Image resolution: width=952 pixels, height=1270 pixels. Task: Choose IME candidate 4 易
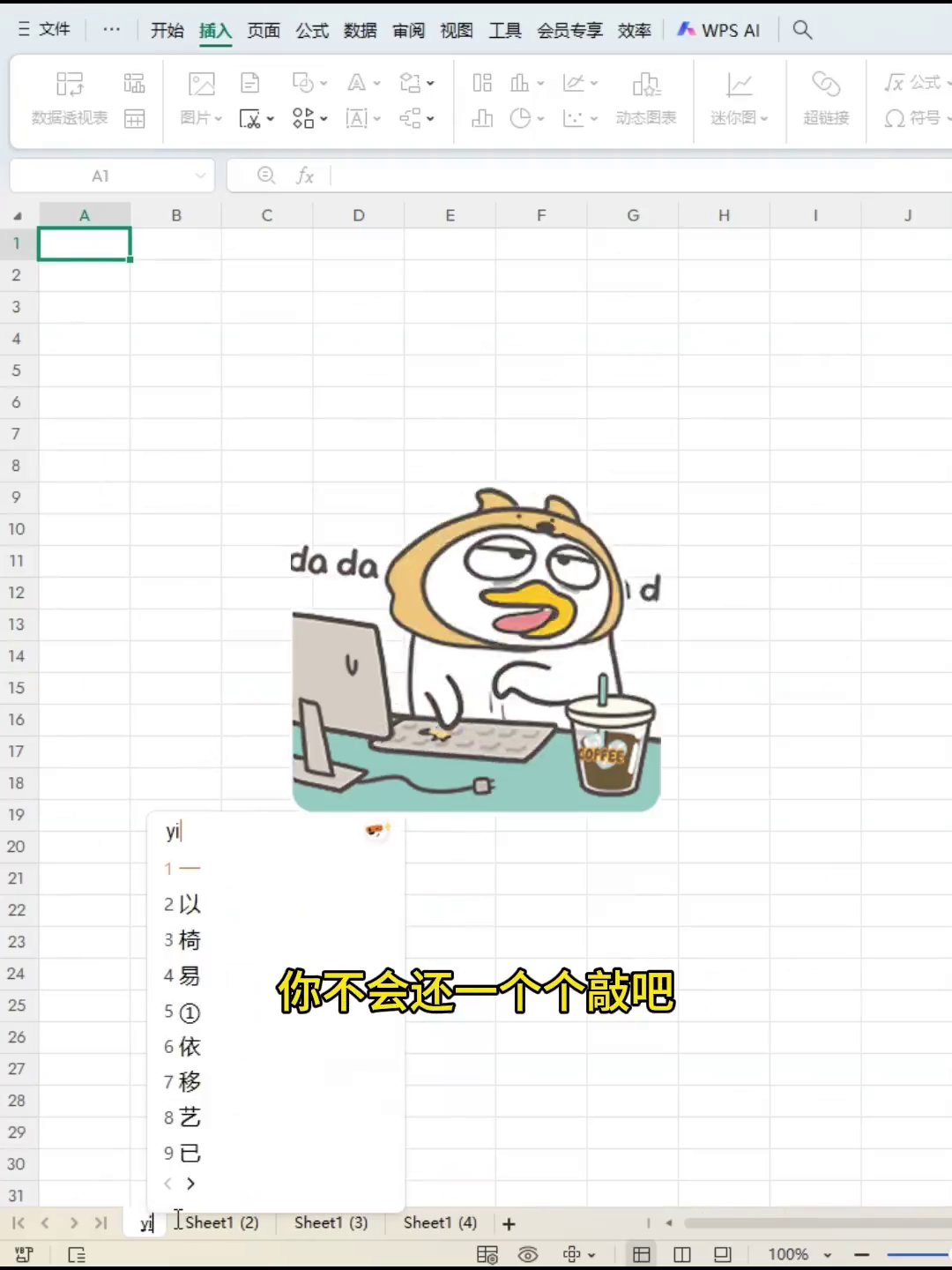pyautogui.click(x=182, y=975)
